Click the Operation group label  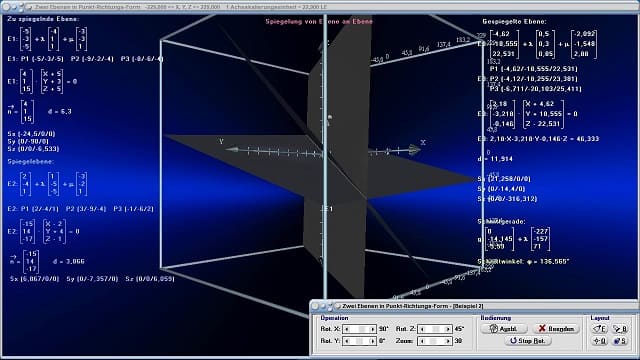click(334, 318)
